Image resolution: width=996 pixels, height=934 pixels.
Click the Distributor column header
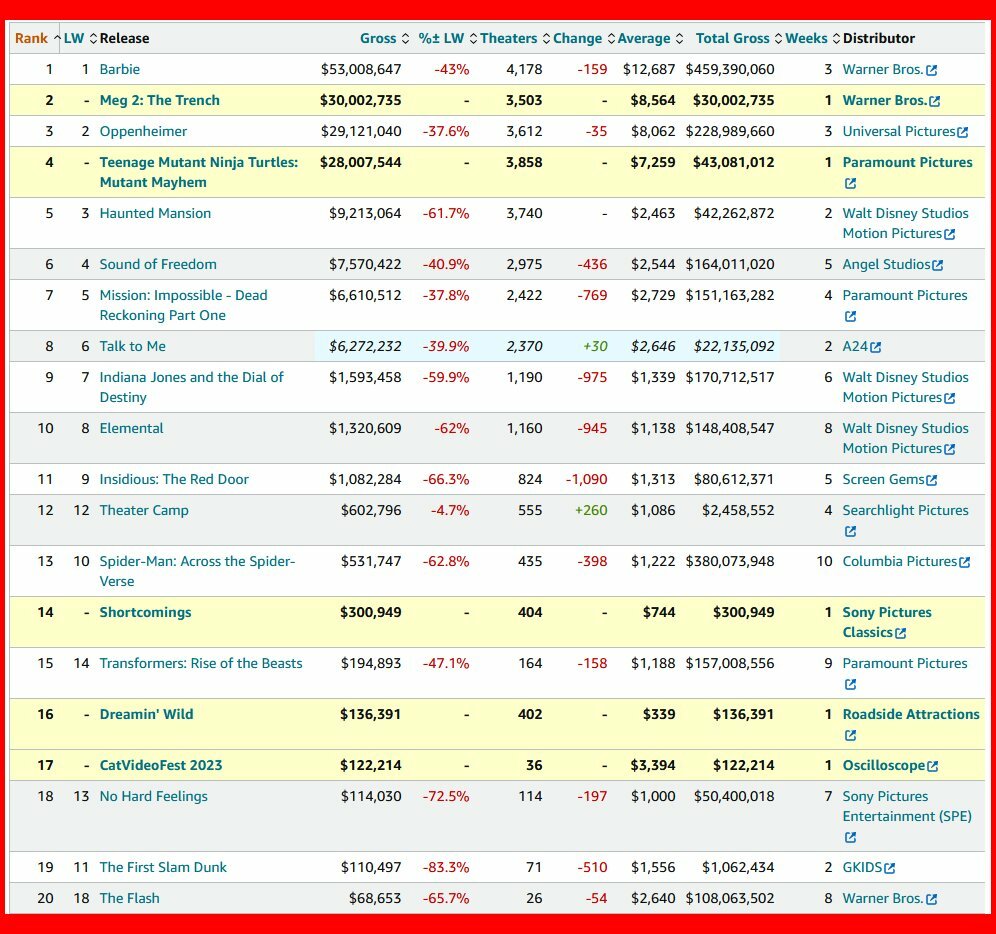pyautogui.click(x=878, y=38)
